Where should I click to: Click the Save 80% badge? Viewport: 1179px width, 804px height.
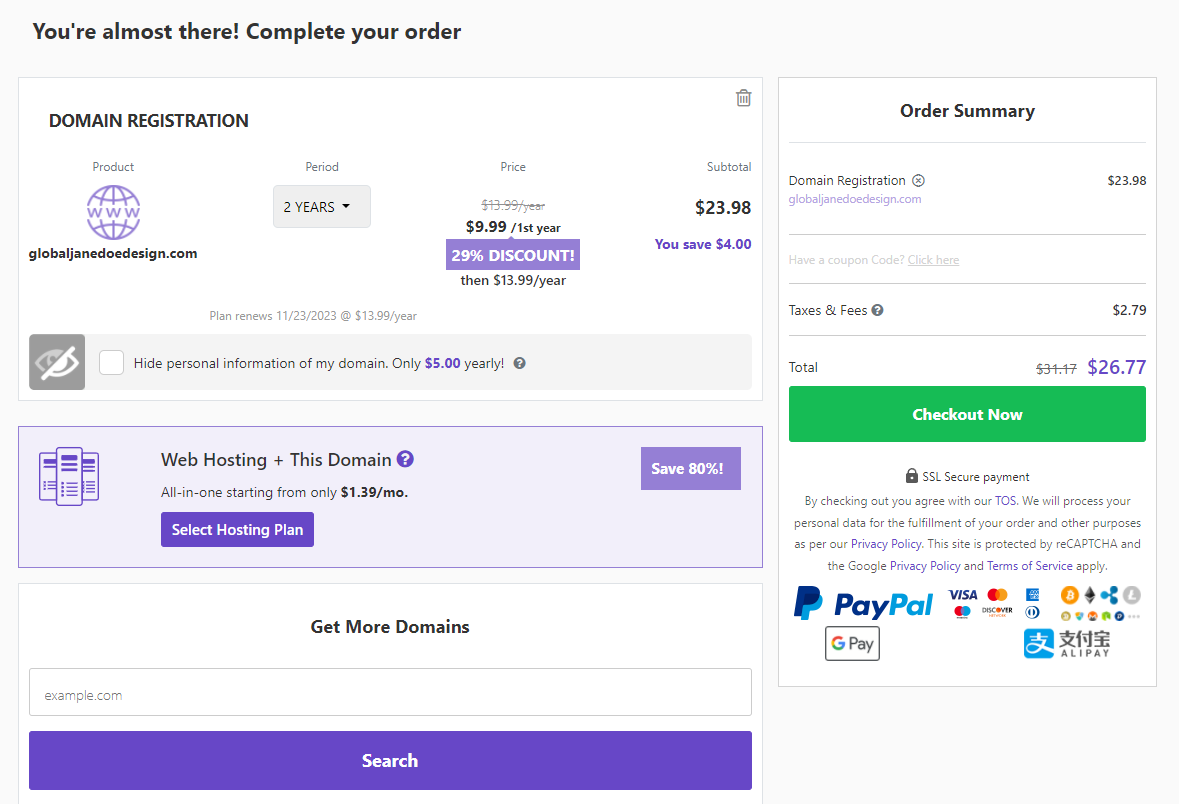[x=690, y=468]
